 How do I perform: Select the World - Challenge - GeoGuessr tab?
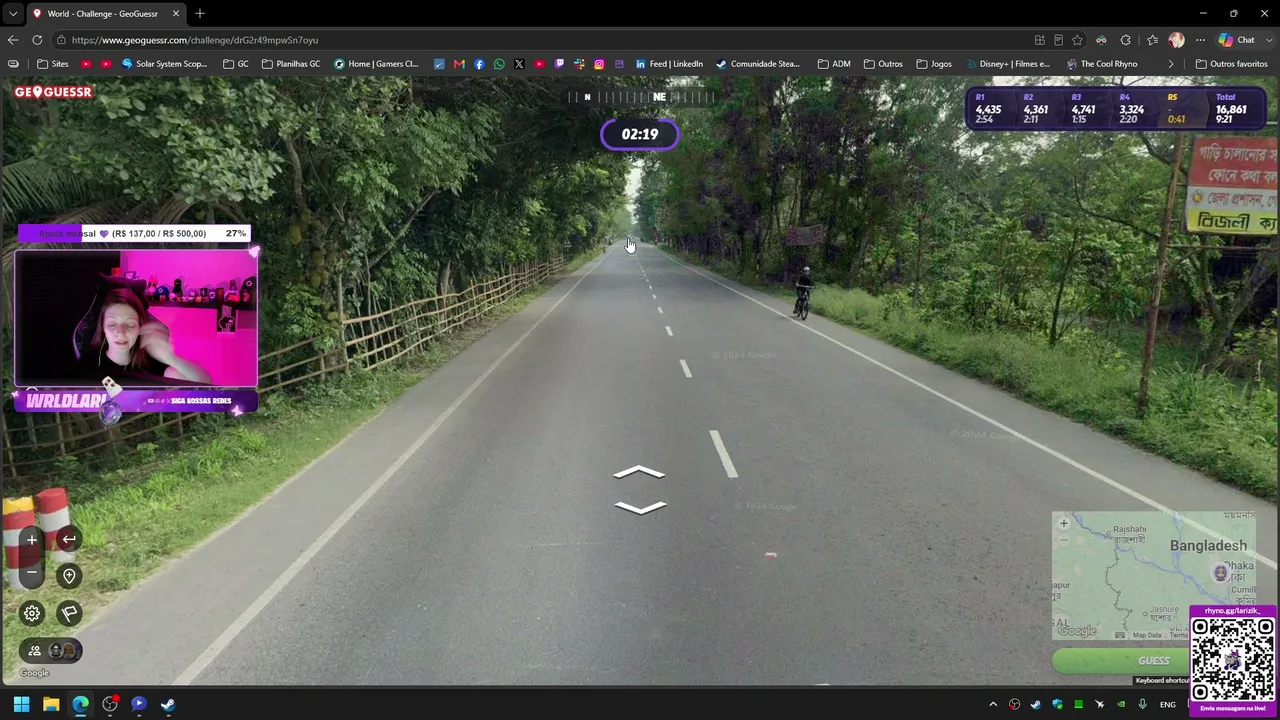tap(105, 13)
